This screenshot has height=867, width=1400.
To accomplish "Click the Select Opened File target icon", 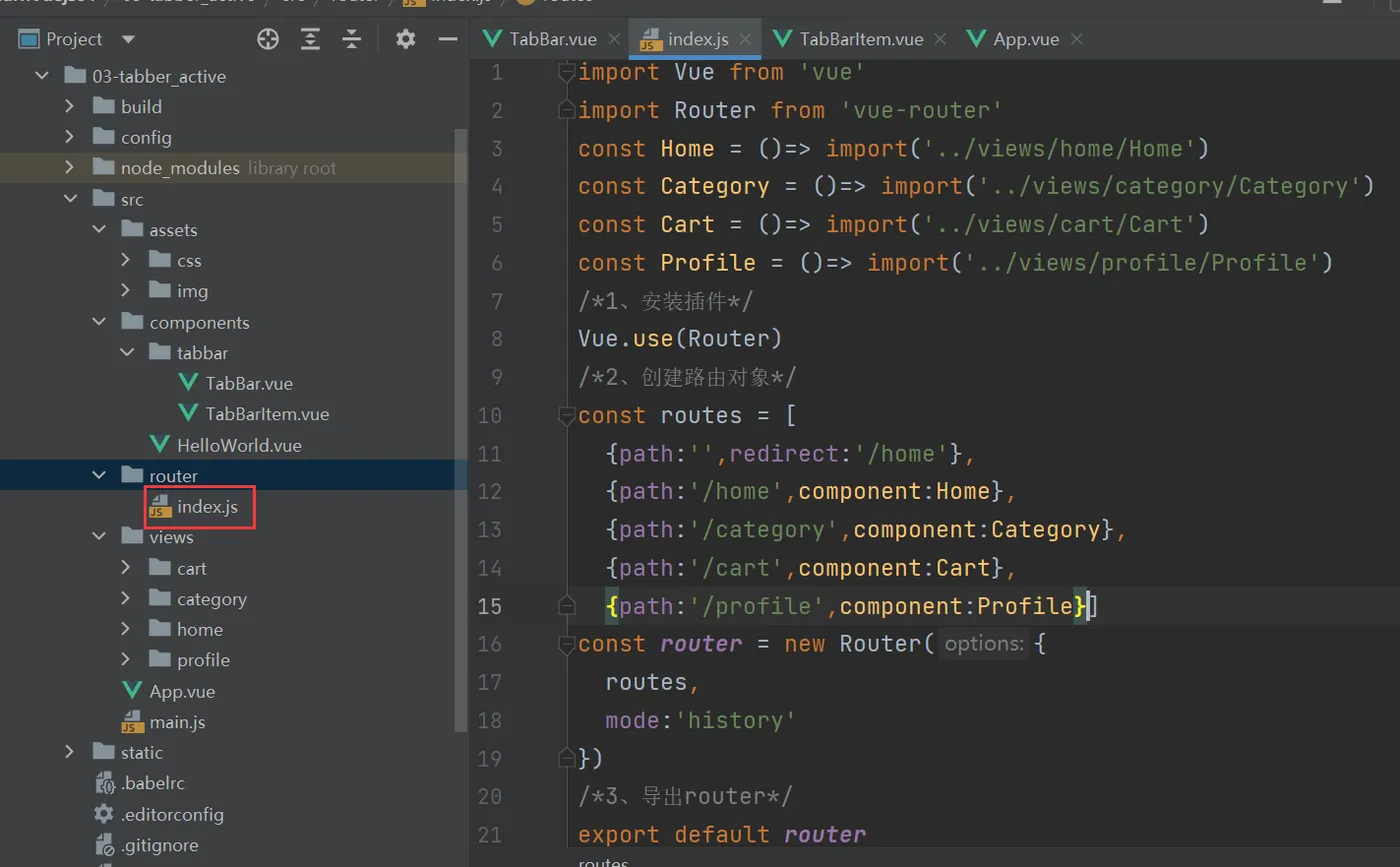I will click(268, 39).
